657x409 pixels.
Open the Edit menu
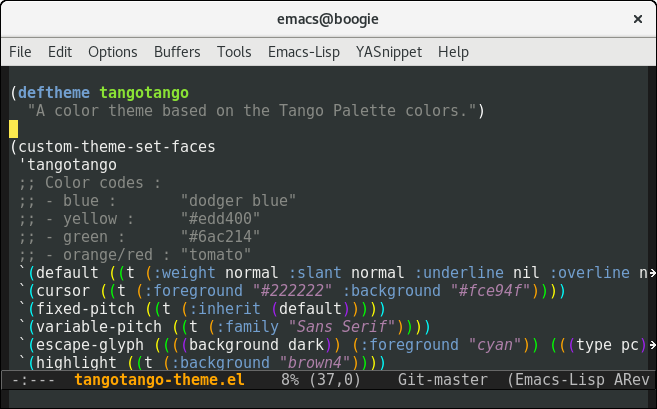point(60,52)
